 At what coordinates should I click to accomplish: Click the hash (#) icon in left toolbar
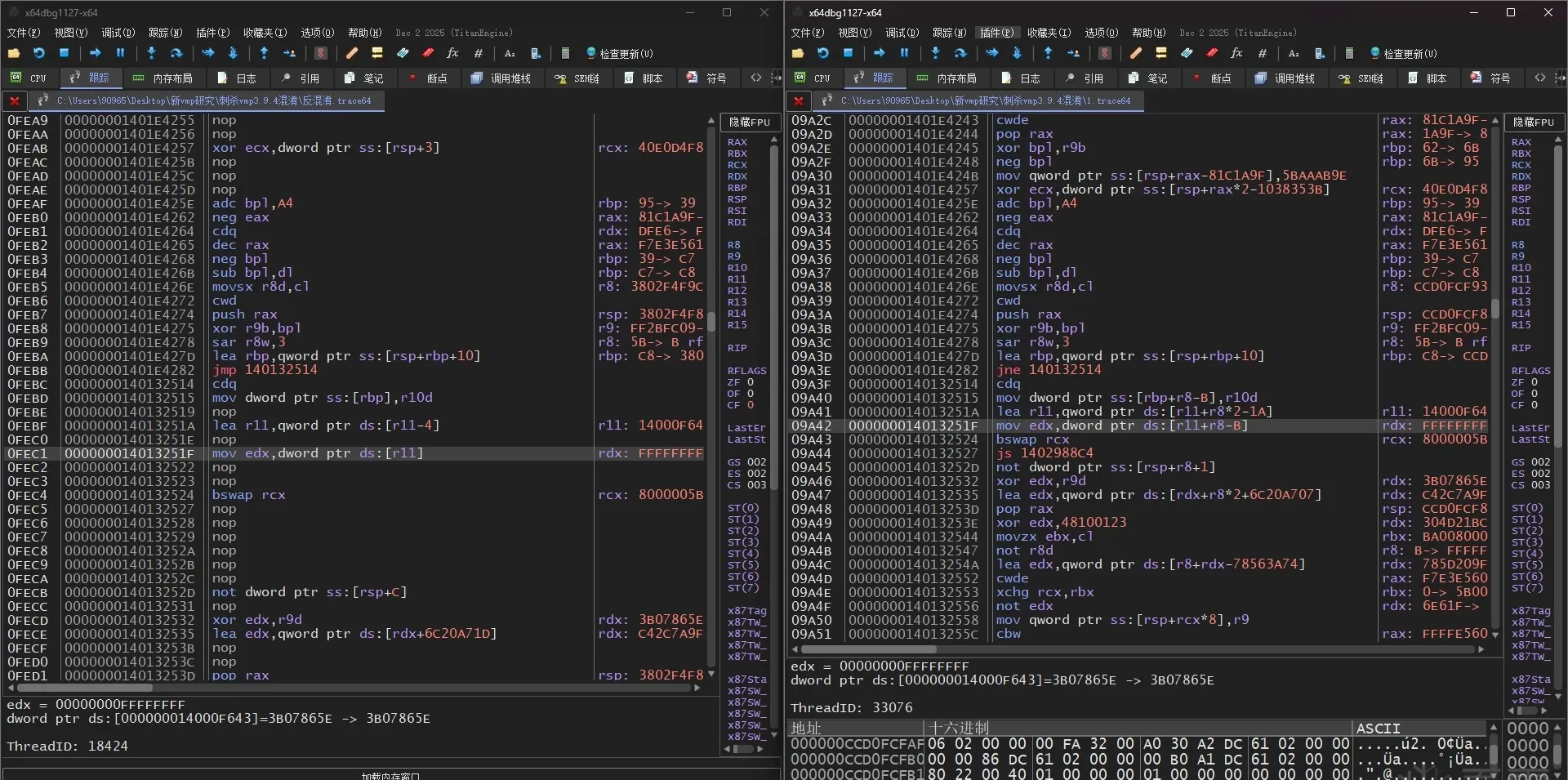479,53
